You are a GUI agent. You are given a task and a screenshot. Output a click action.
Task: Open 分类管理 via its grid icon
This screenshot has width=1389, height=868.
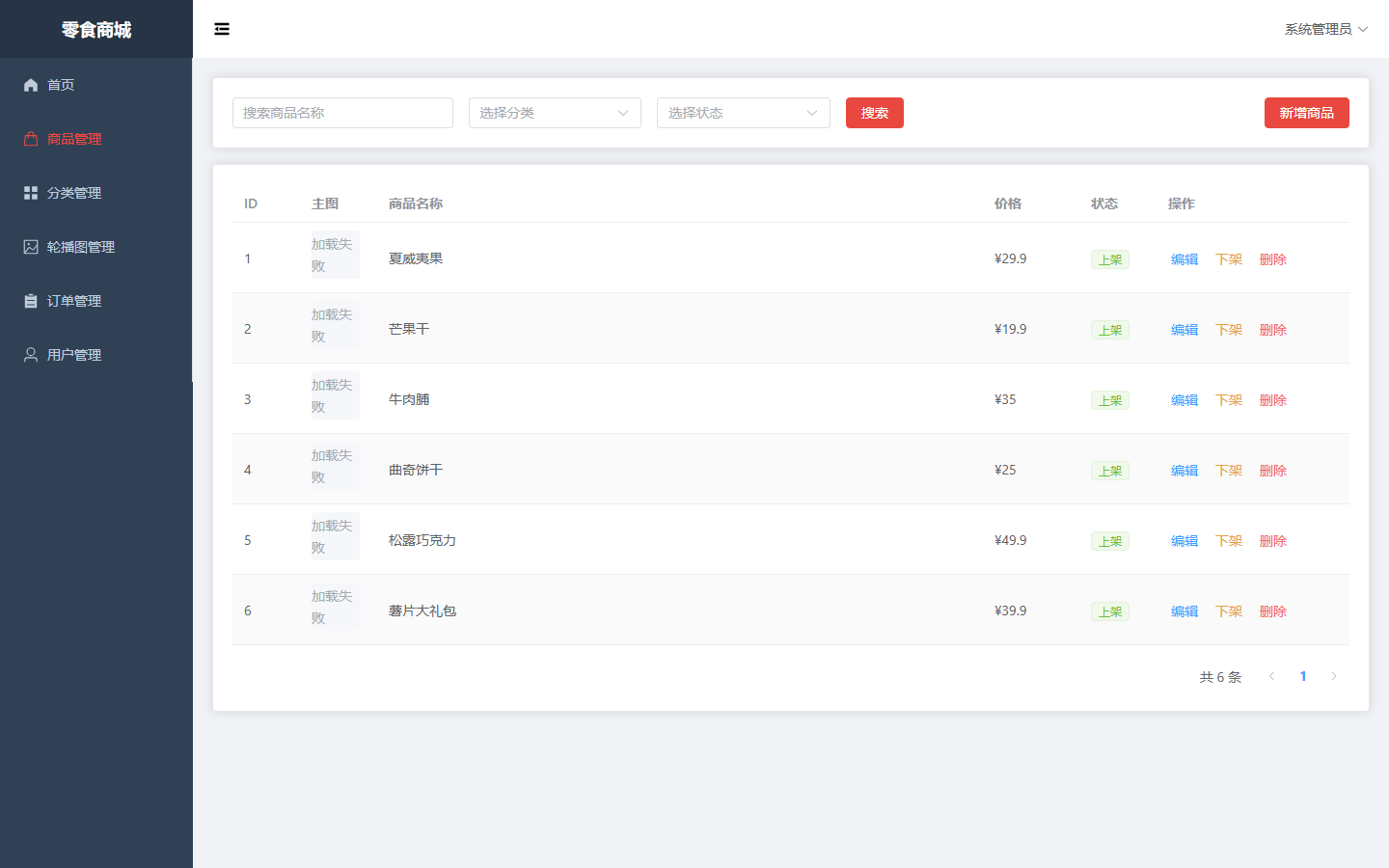[x=31, y=193]
